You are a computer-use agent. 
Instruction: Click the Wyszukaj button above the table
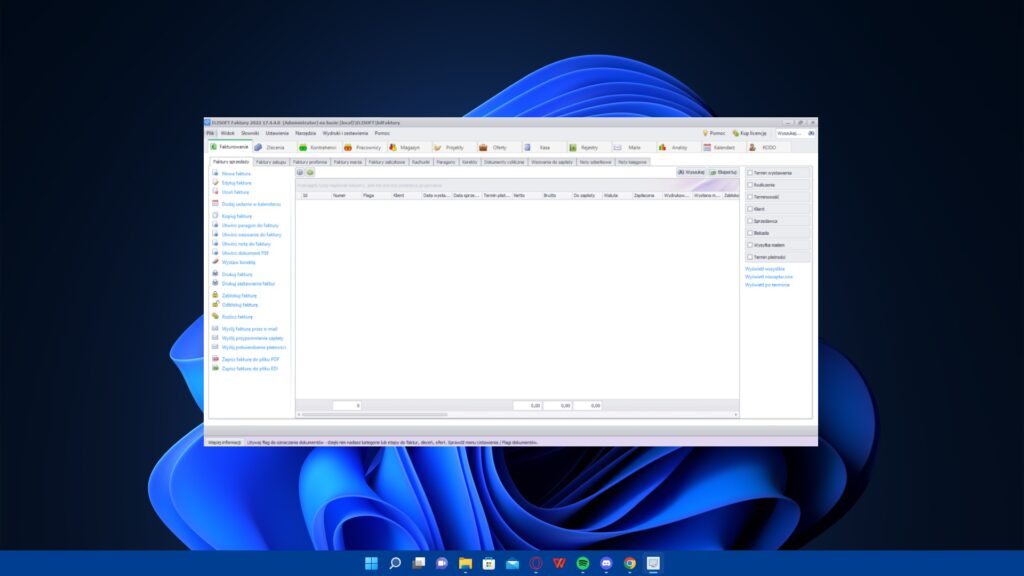pos(691,172)
